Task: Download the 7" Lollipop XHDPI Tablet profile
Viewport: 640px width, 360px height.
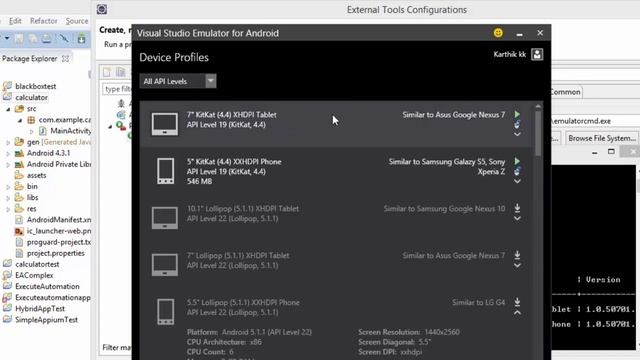Action: pos(517,255)
